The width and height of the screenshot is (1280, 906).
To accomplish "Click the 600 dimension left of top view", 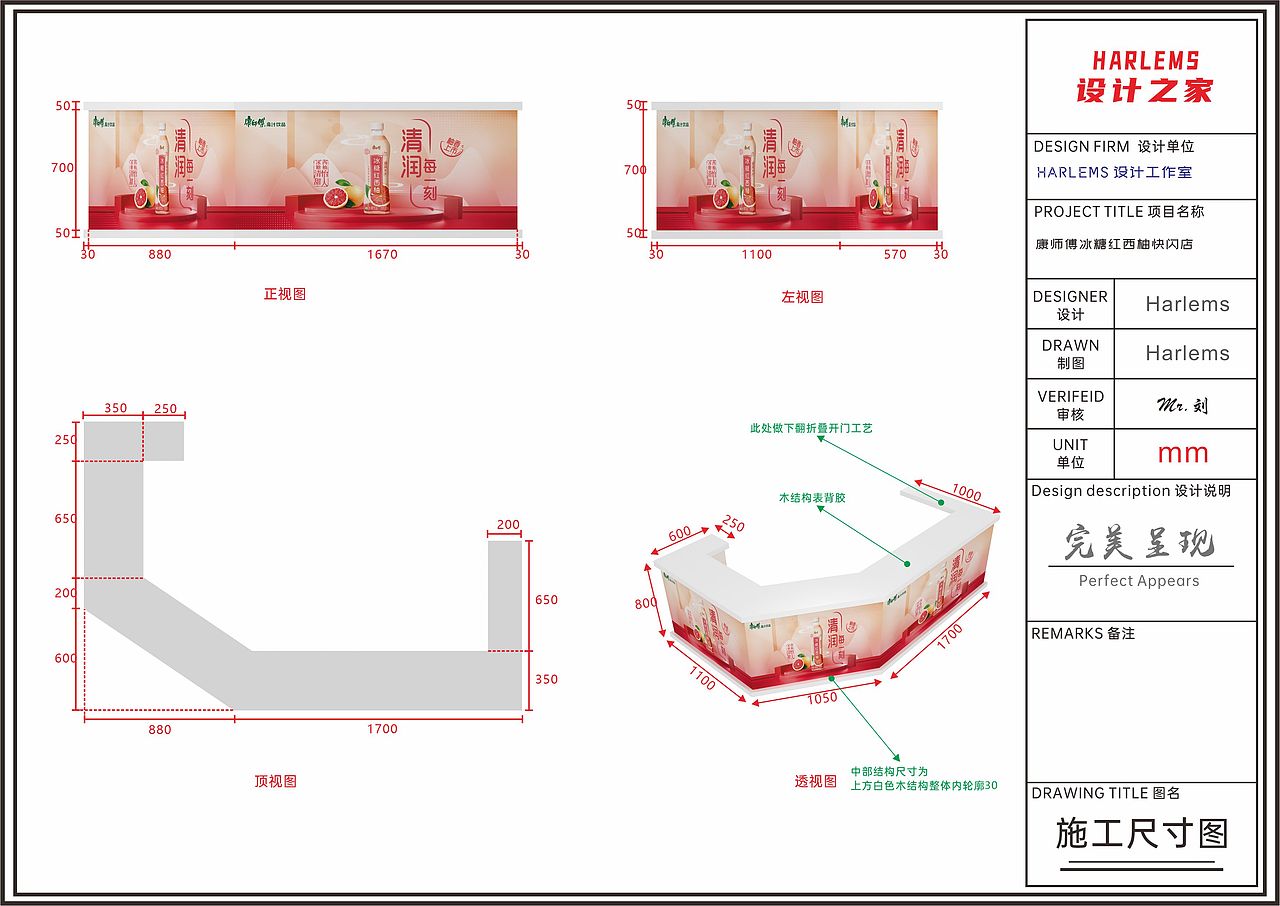I will [65, 658].
